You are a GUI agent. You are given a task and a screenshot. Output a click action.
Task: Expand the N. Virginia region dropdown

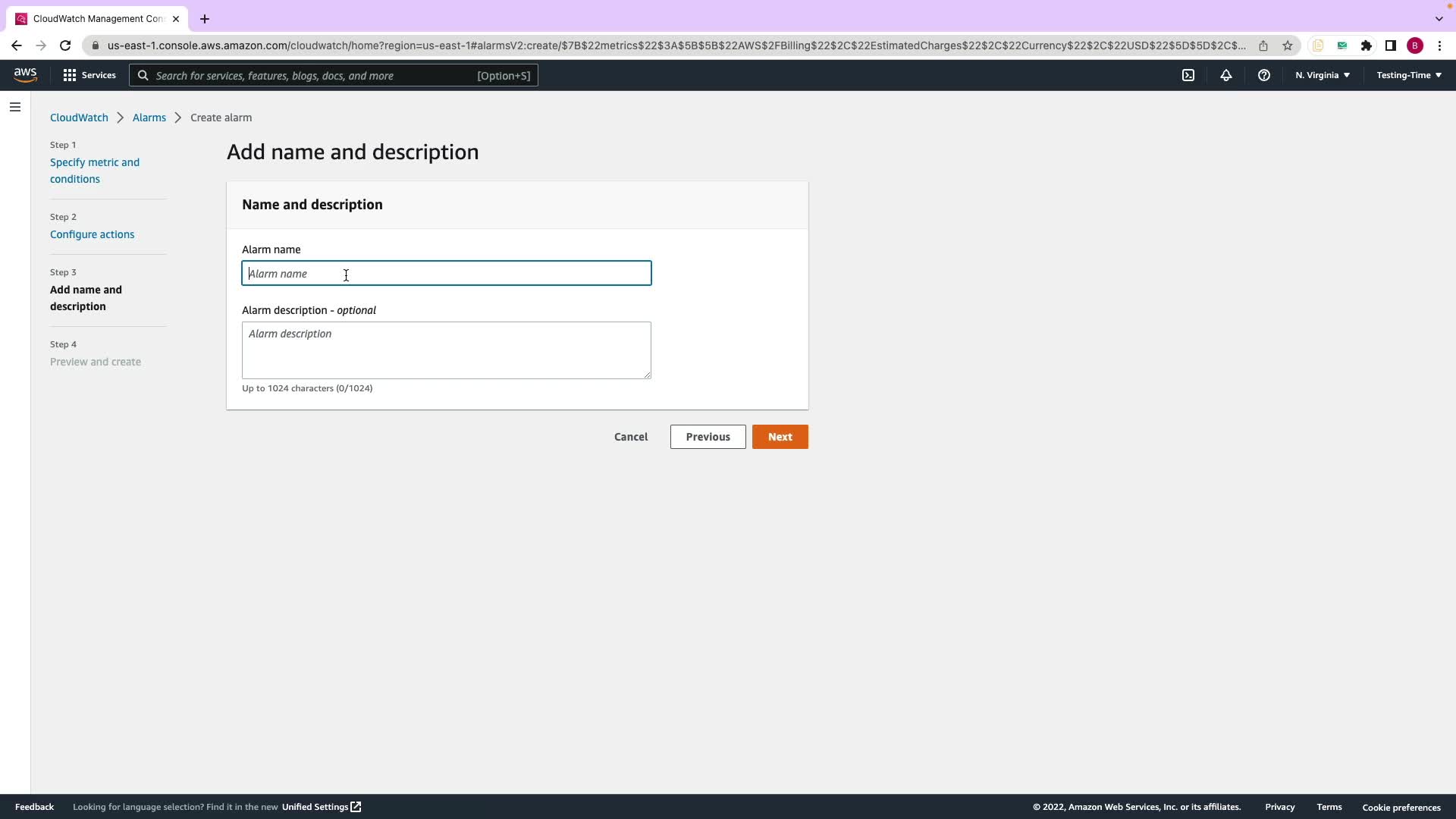click(1322, 75)
